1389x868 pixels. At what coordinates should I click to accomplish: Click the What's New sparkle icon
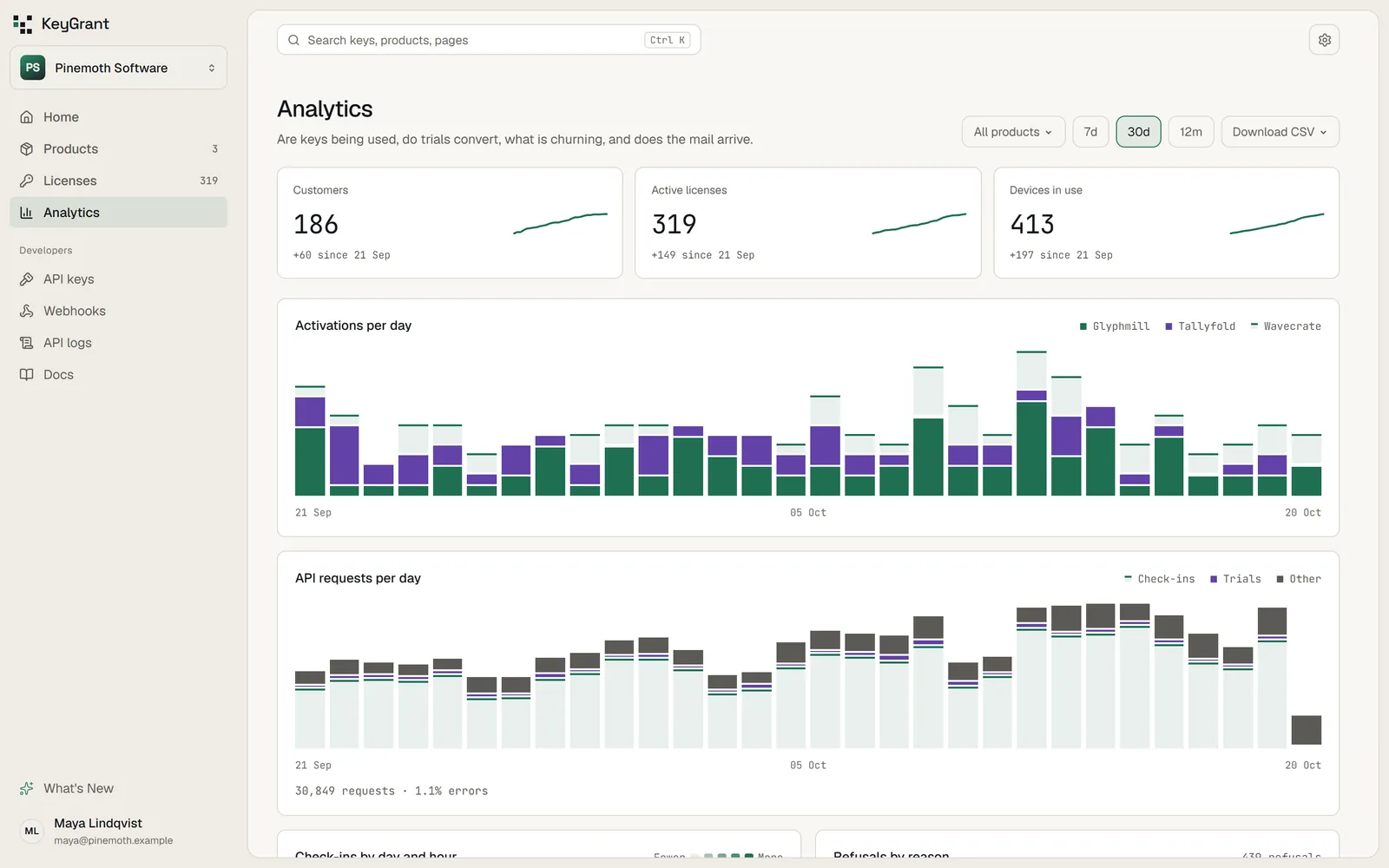pos(27,789)
